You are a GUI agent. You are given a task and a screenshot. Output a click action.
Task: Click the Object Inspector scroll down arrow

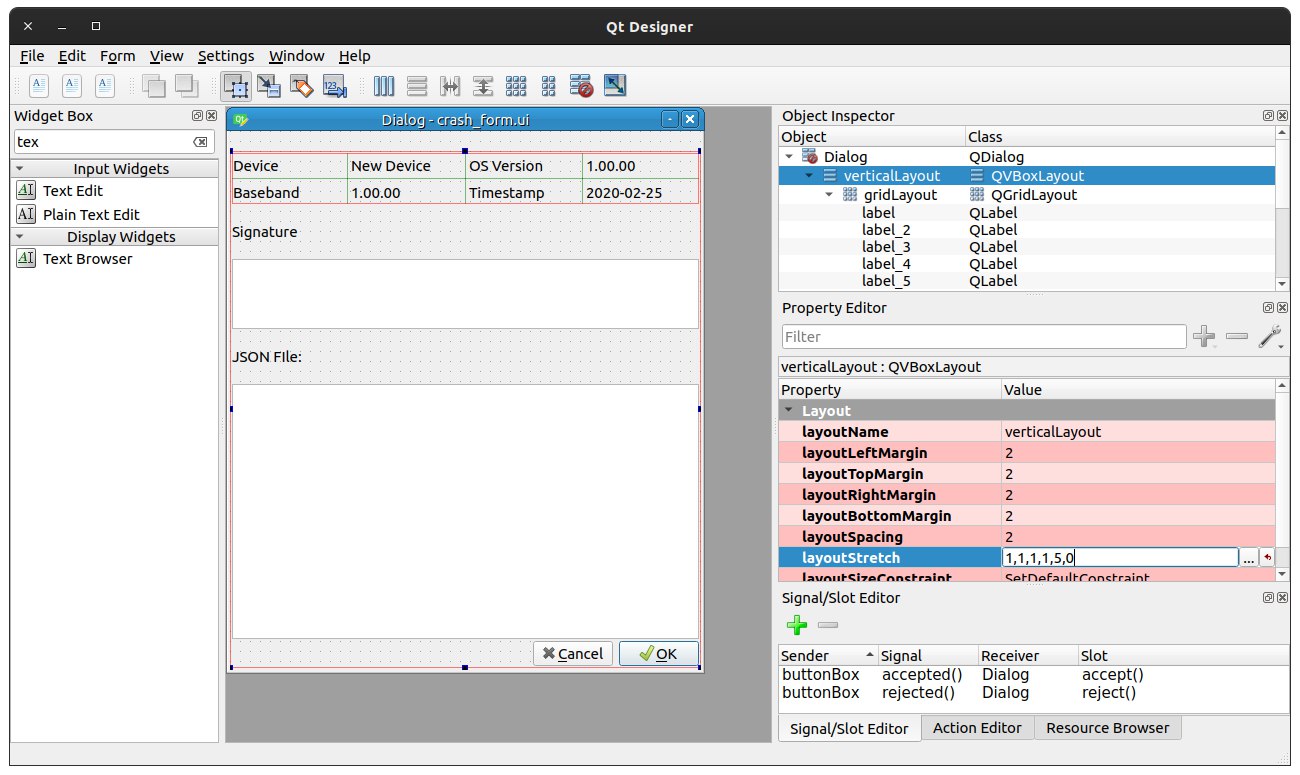pyautogui.click(x=1282, y=285)
